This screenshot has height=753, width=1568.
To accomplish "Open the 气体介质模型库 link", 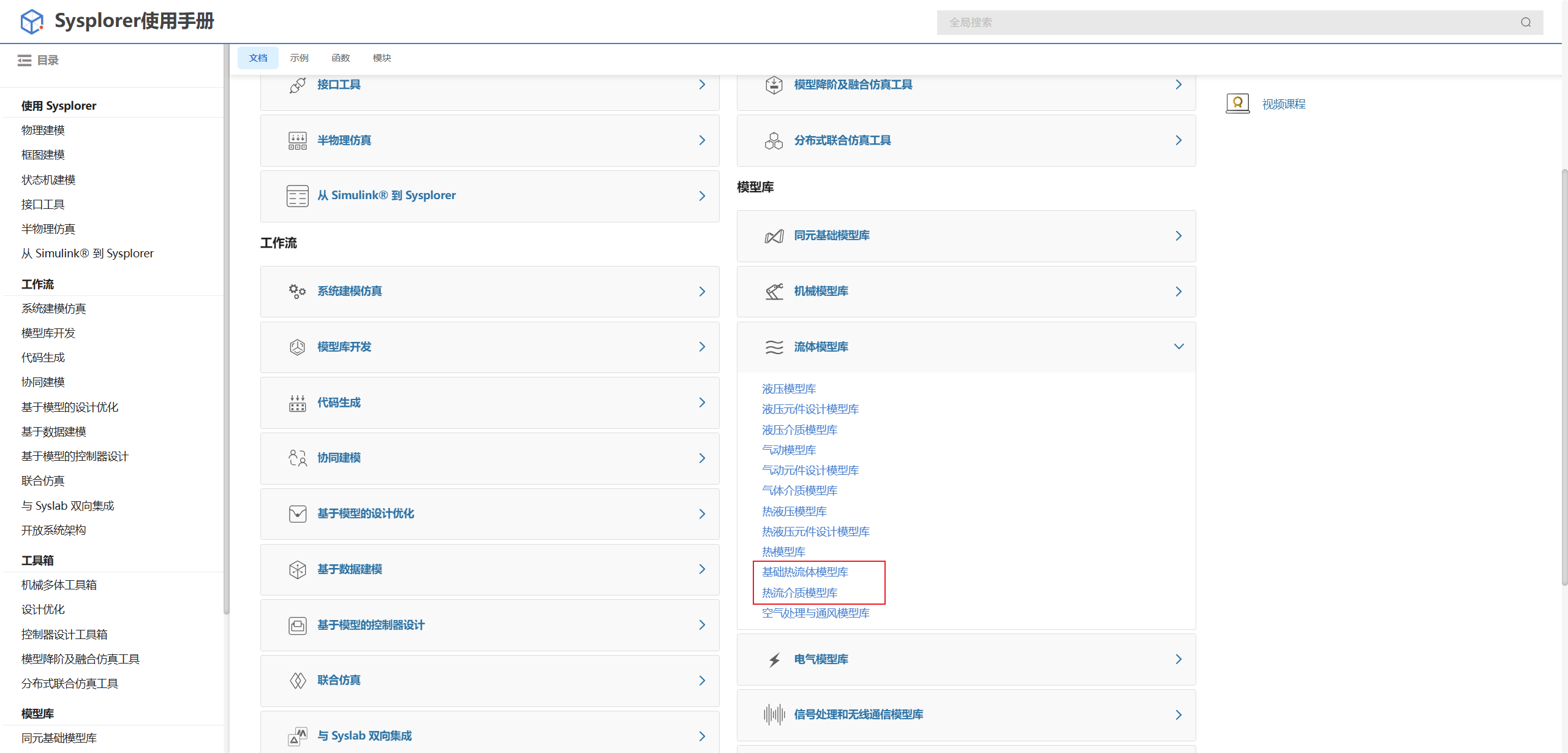I will pyautogui.click(x=799, y=491).
